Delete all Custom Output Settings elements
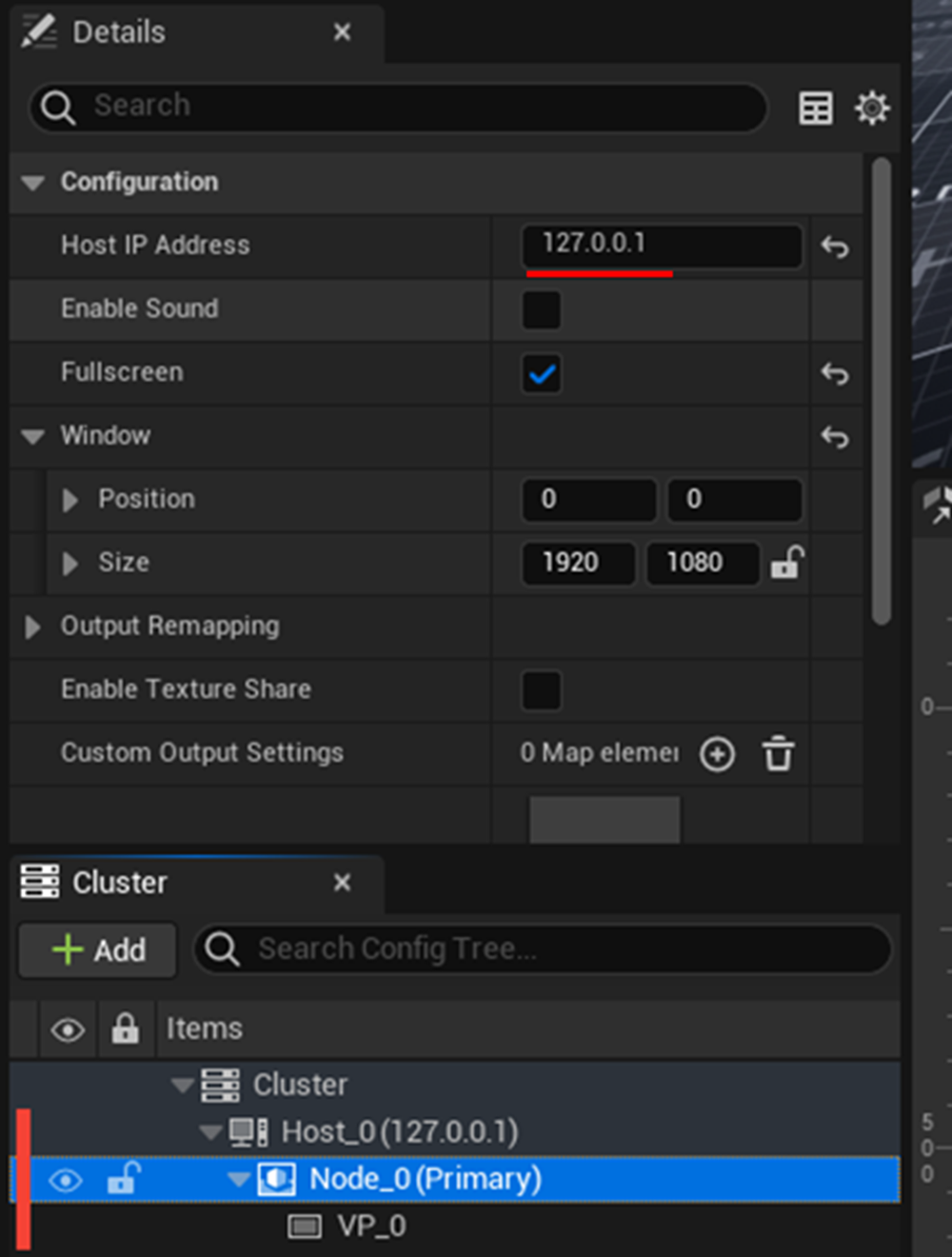 [778, 753]
